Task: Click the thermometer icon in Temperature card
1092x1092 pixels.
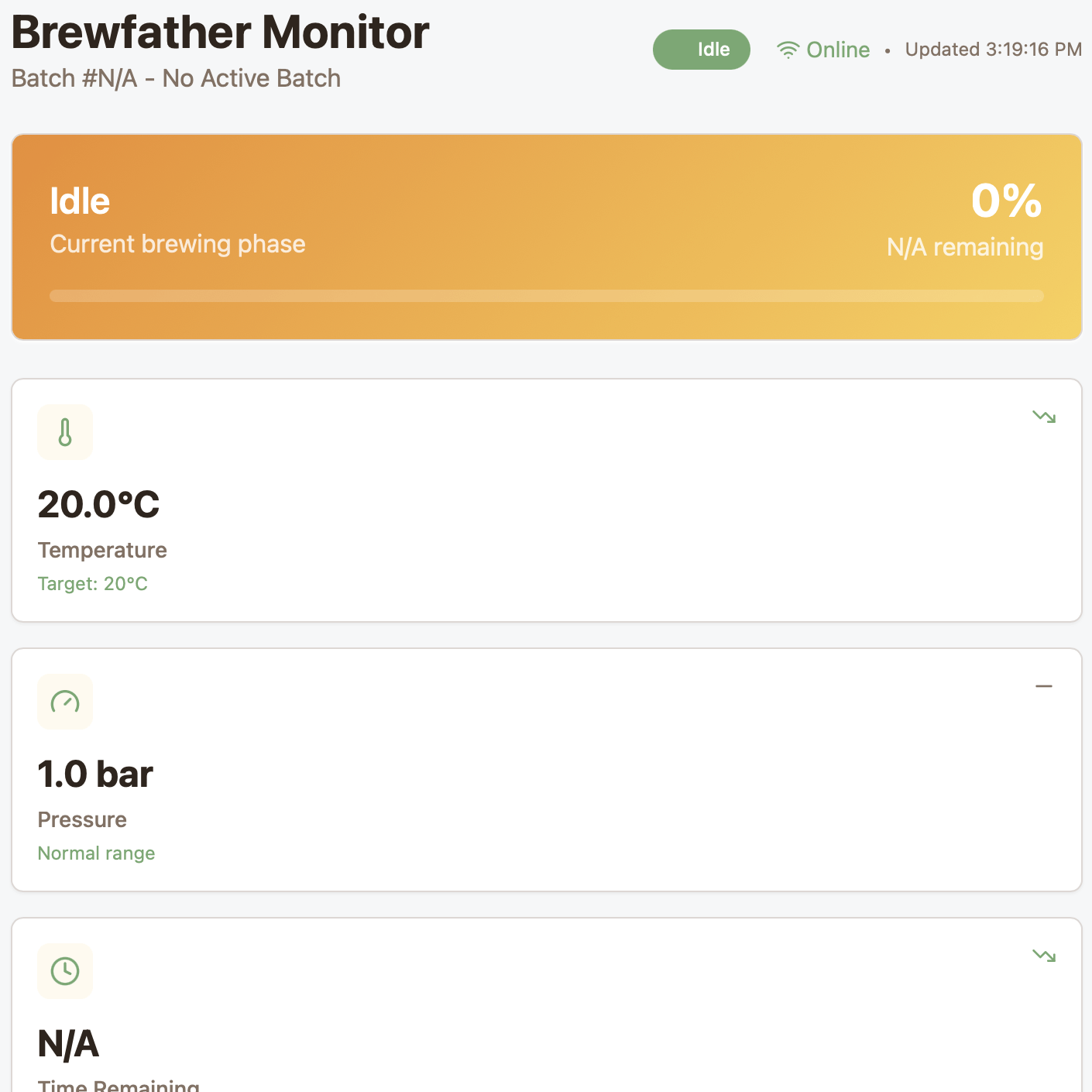Action: (x=65, y=432)
